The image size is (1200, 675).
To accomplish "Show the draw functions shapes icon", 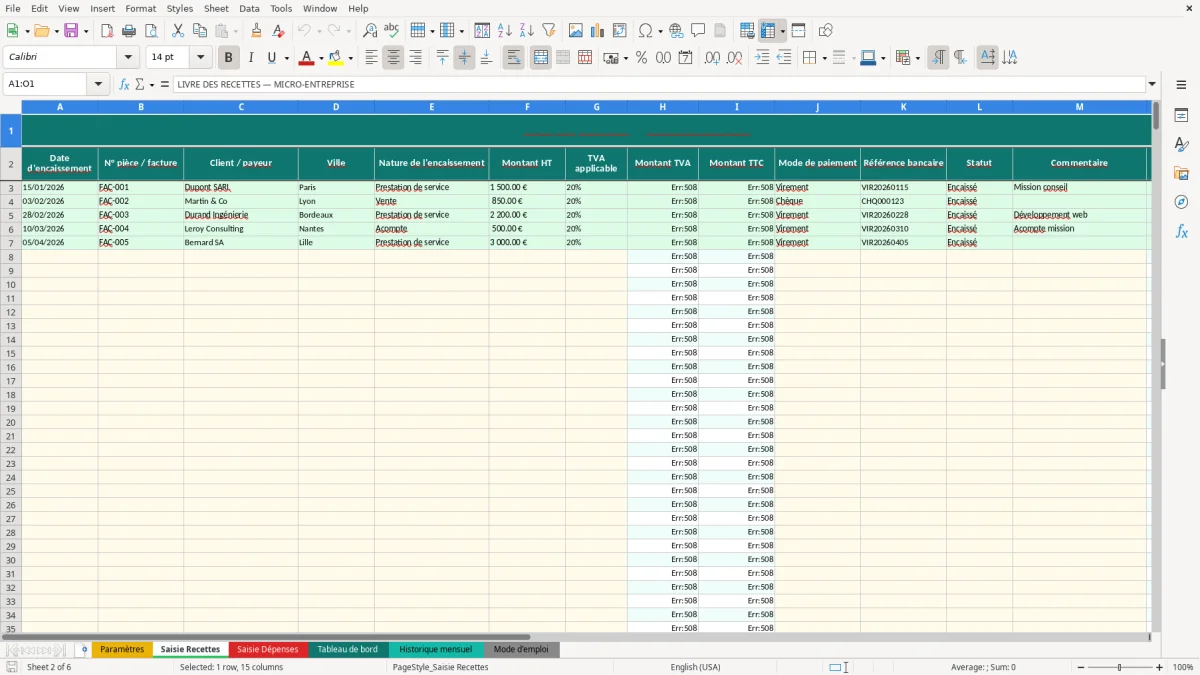I will click(x=826, y=31).
